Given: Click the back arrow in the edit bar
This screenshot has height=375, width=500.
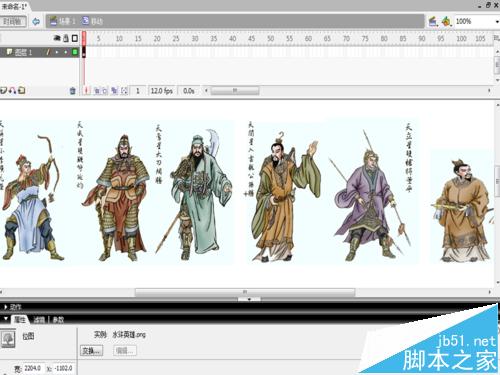Looking at the screenshot, I should (36, 22).
